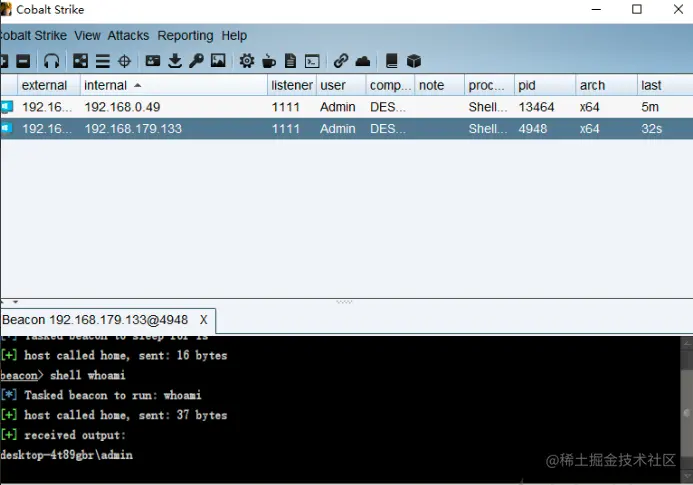Click the Windows icon of the 192.168.0.49 session

(7, 107)
